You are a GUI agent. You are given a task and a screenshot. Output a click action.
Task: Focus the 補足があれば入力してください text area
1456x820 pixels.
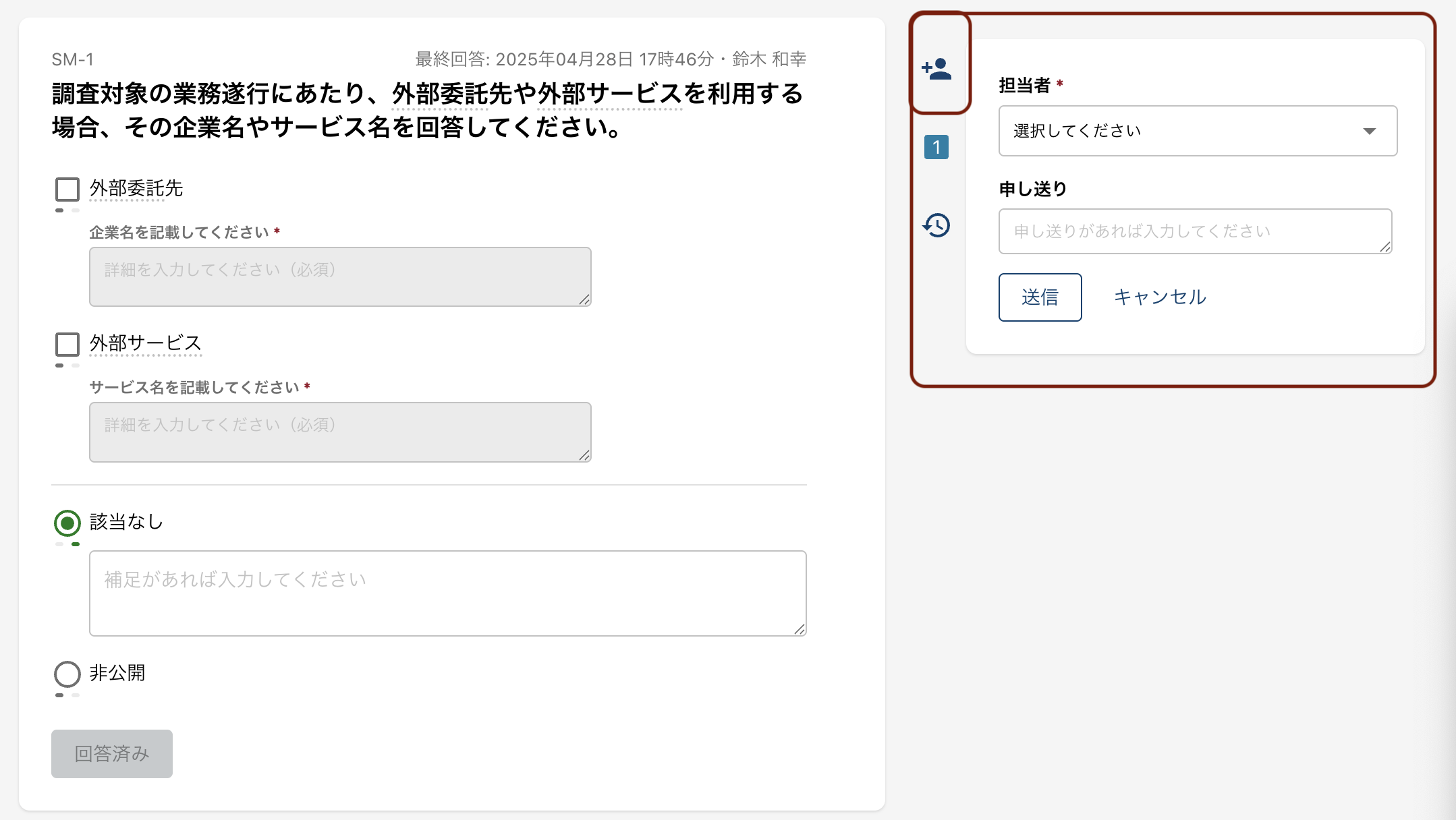click(x=448, y=593)
